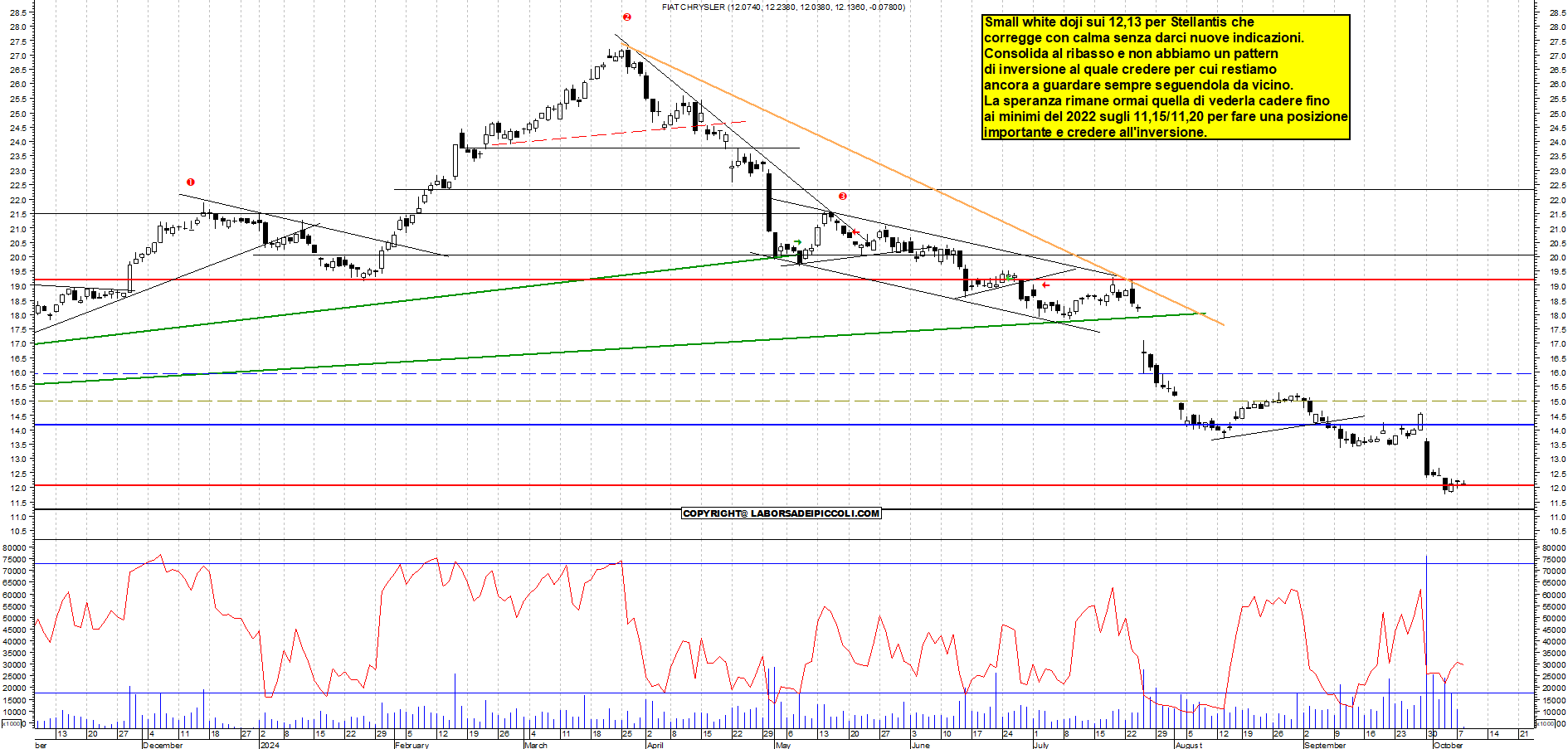Click the date label 25 under March
The width and height of the screenshot is (1568, 749).
point(627,734)
